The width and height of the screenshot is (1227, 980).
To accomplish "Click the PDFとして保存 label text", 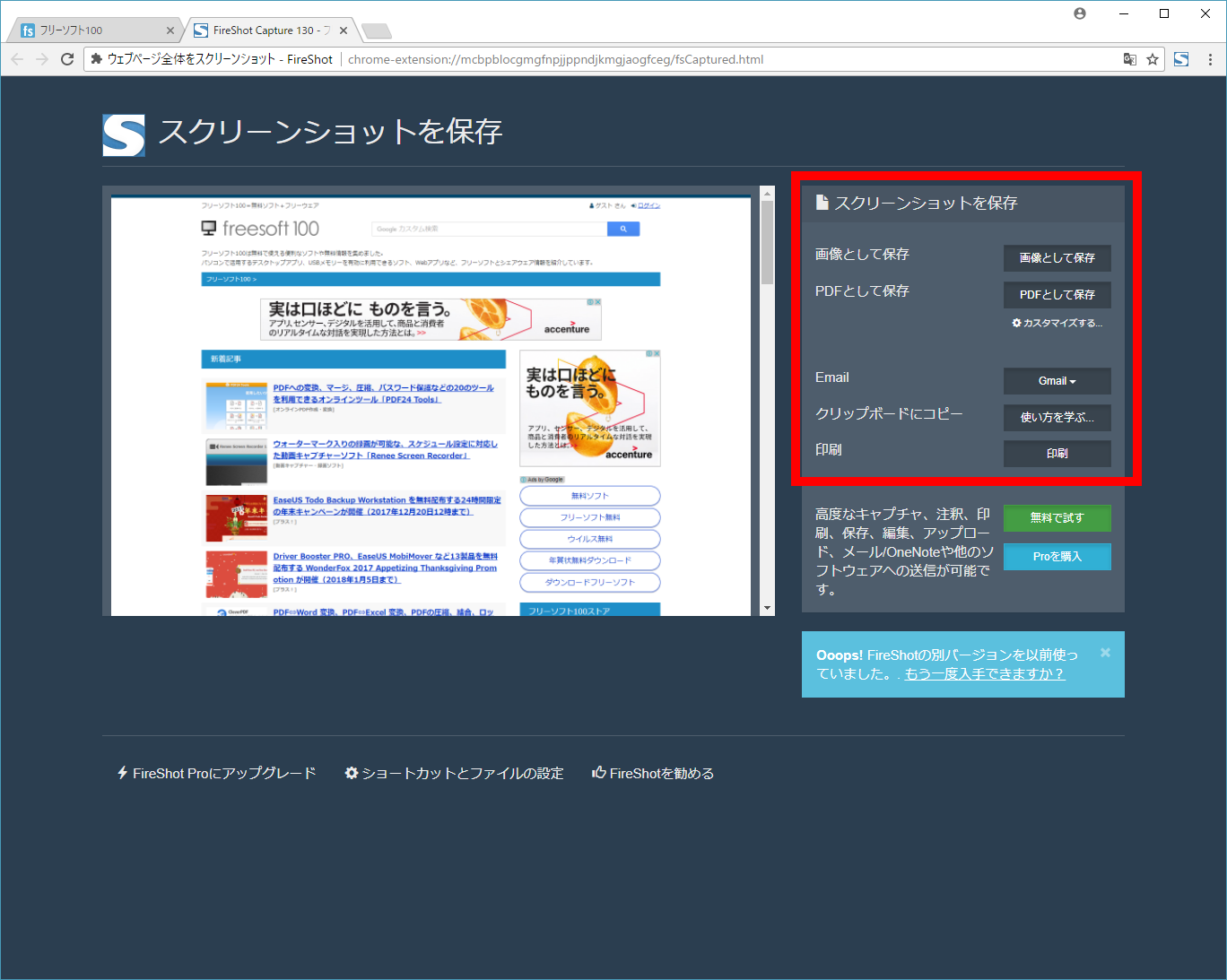I will [x=862, y=291].
